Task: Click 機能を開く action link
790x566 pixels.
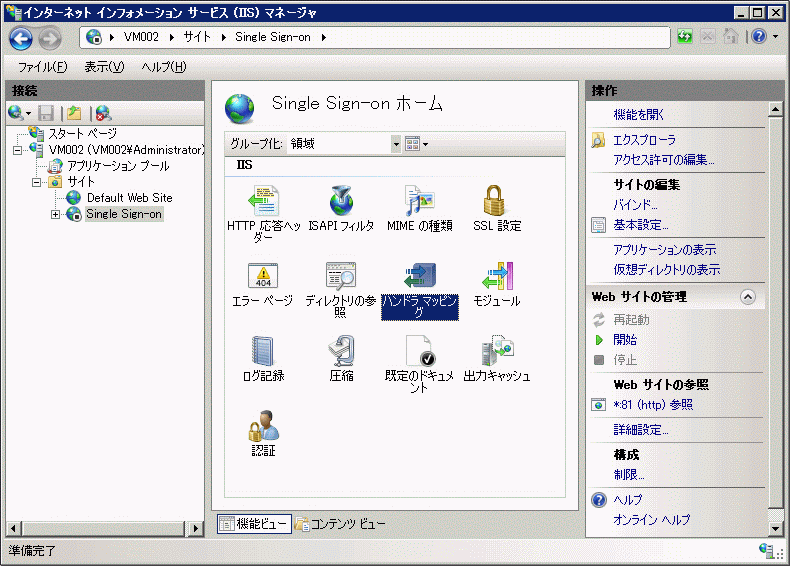Action: pyautogui.click(x=638, y=115)
